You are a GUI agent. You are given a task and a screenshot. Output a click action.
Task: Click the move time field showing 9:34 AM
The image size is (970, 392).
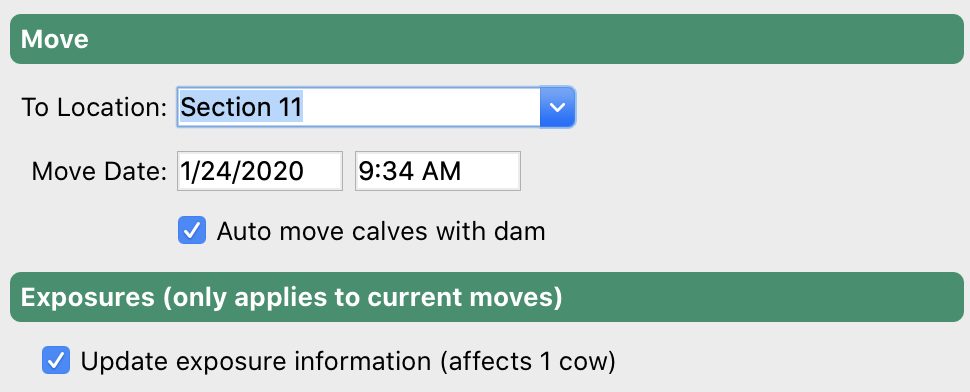click(438, 171)
